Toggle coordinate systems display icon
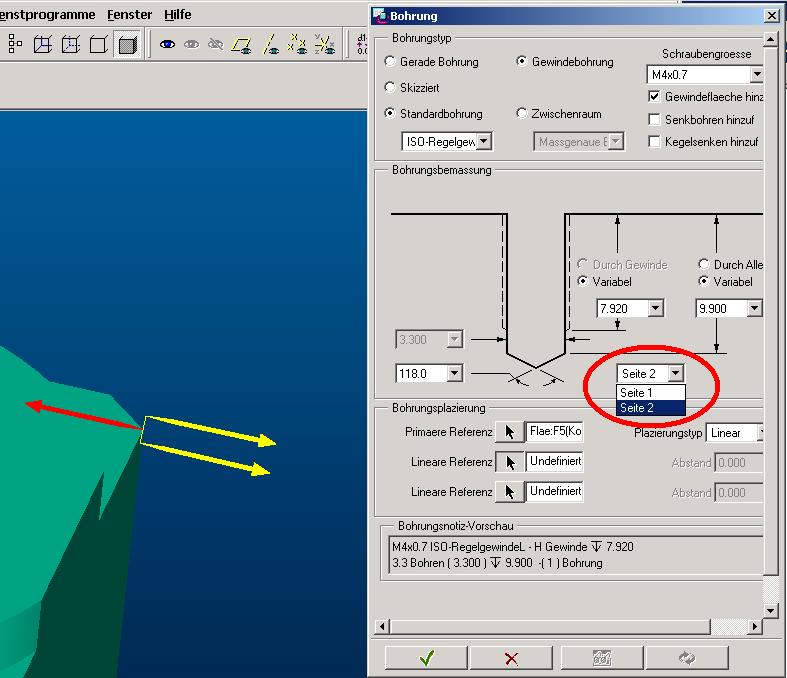 [325, 45]
